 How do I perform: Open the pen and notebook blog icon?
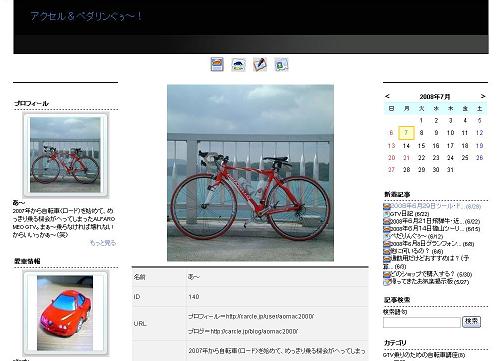pyautogui.click(x=260, y=64)
